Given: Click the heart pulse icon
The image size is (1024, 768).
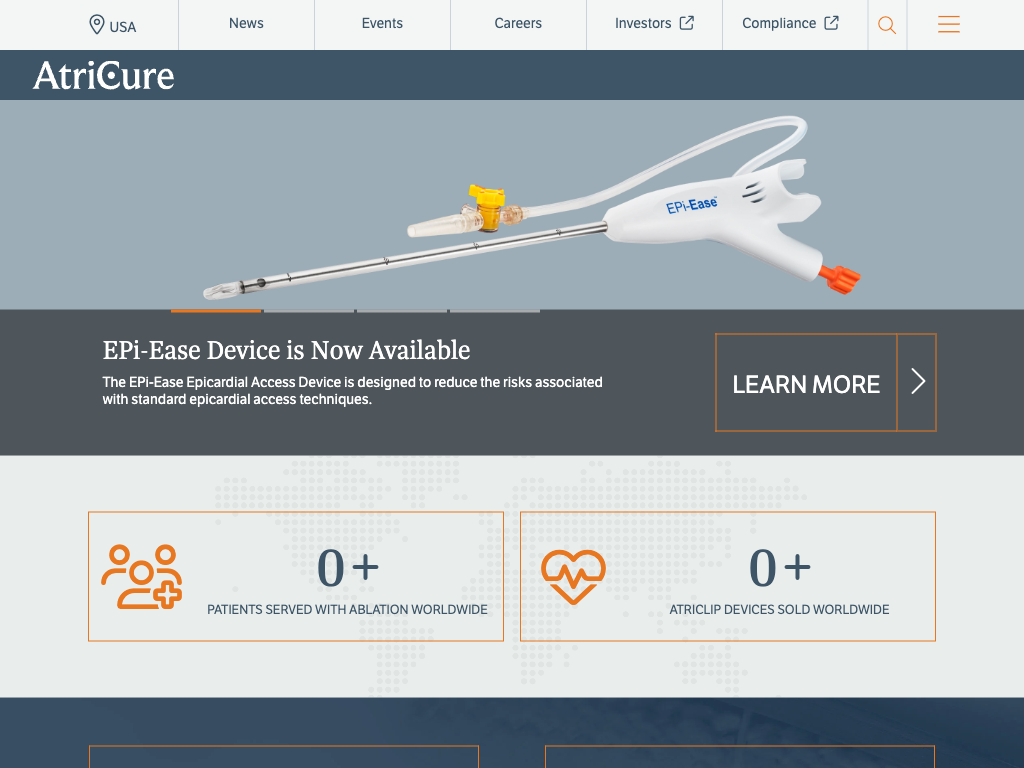Looking at the screenshot, I should (573, 577).
